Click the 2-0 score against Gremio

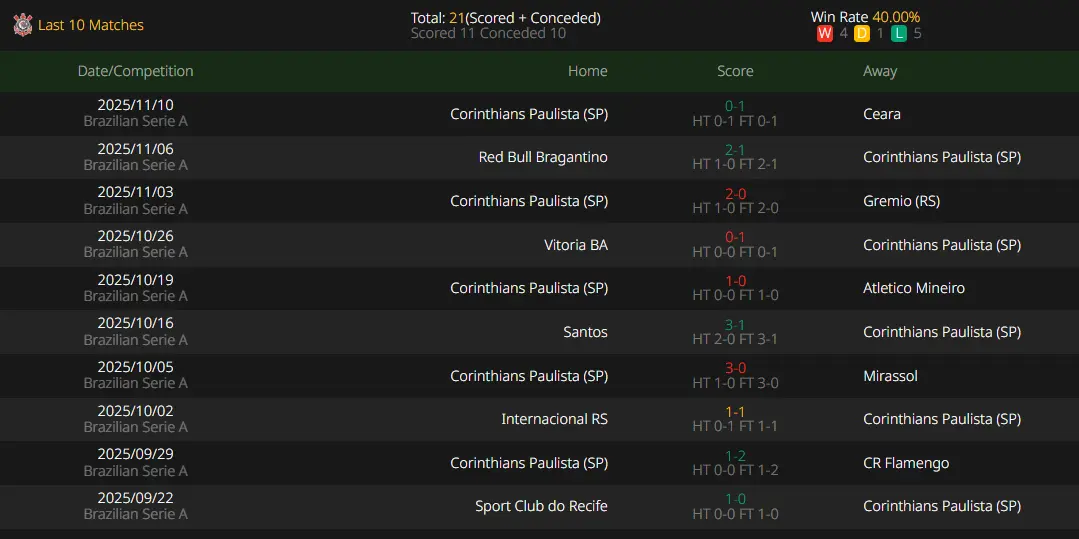coord(735,193)
